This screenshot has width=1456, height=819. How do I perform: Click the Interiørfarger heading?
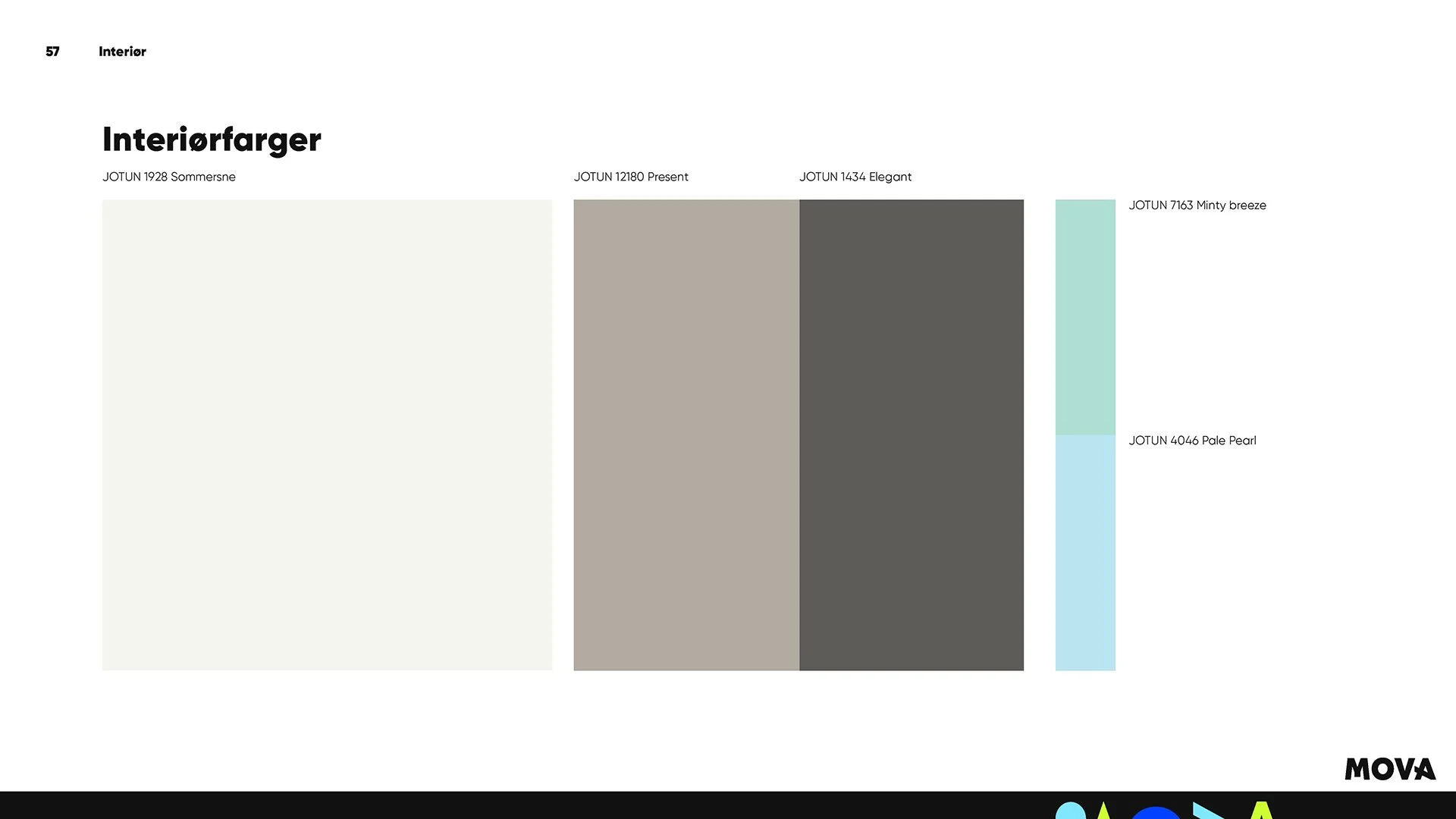pyautogui.click(x=212, y=140)
